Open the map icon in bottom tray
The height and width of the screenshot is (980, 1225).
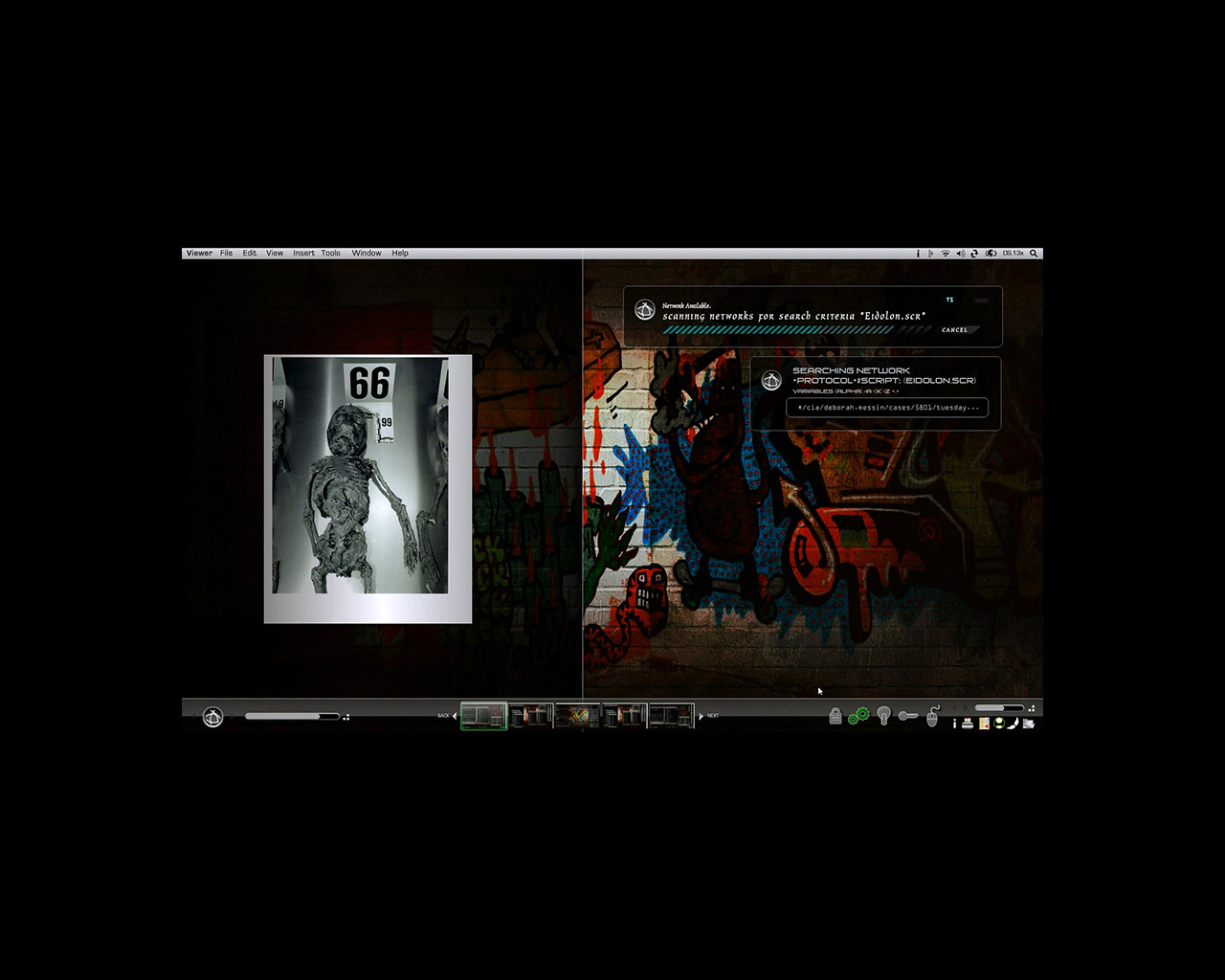(984, 724)
